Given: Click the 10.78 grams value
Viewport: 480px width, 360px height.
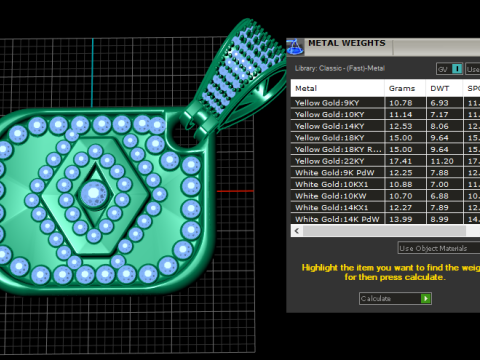Looking at the screenshot, I should 401,103.
